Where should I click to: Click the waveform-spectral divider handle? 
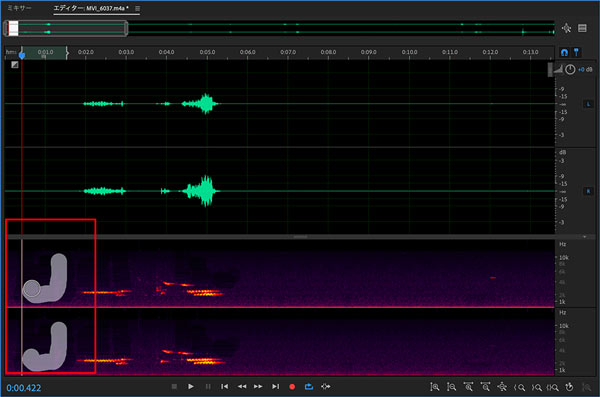[x=300, y=237]
